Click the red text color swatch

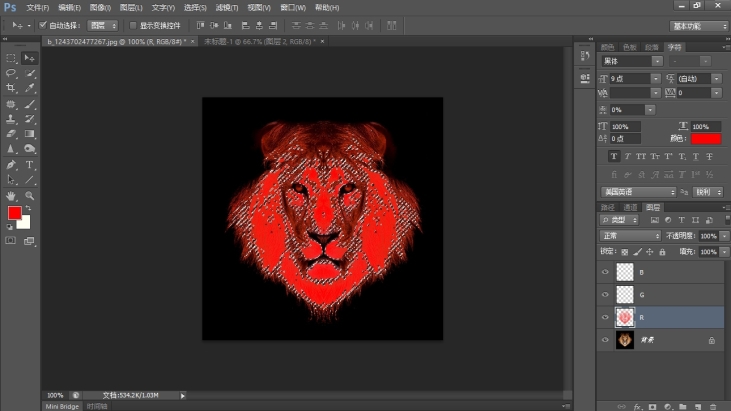[x=705, y=139]
